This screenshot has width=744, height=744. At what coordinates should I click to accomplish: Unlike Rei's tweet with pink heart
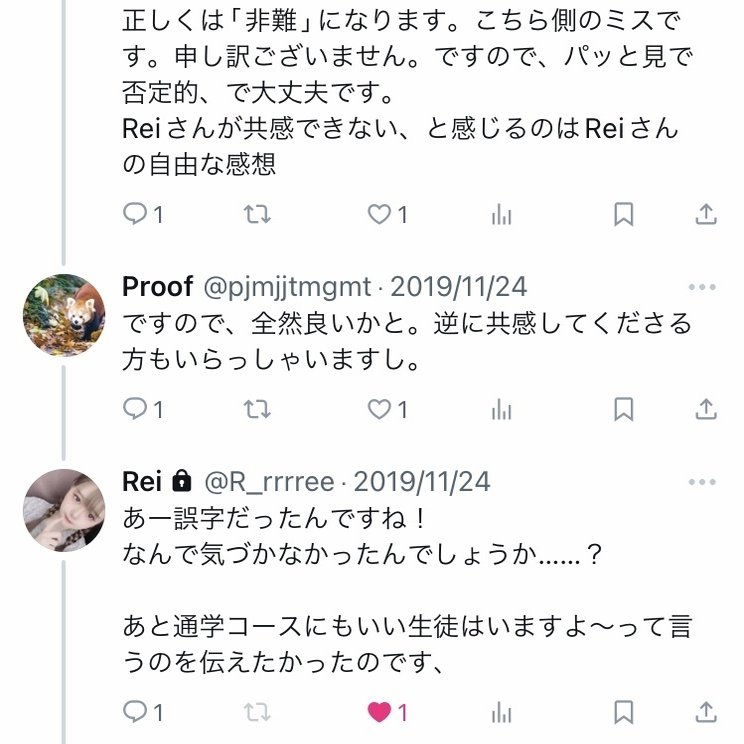(379, 712)
